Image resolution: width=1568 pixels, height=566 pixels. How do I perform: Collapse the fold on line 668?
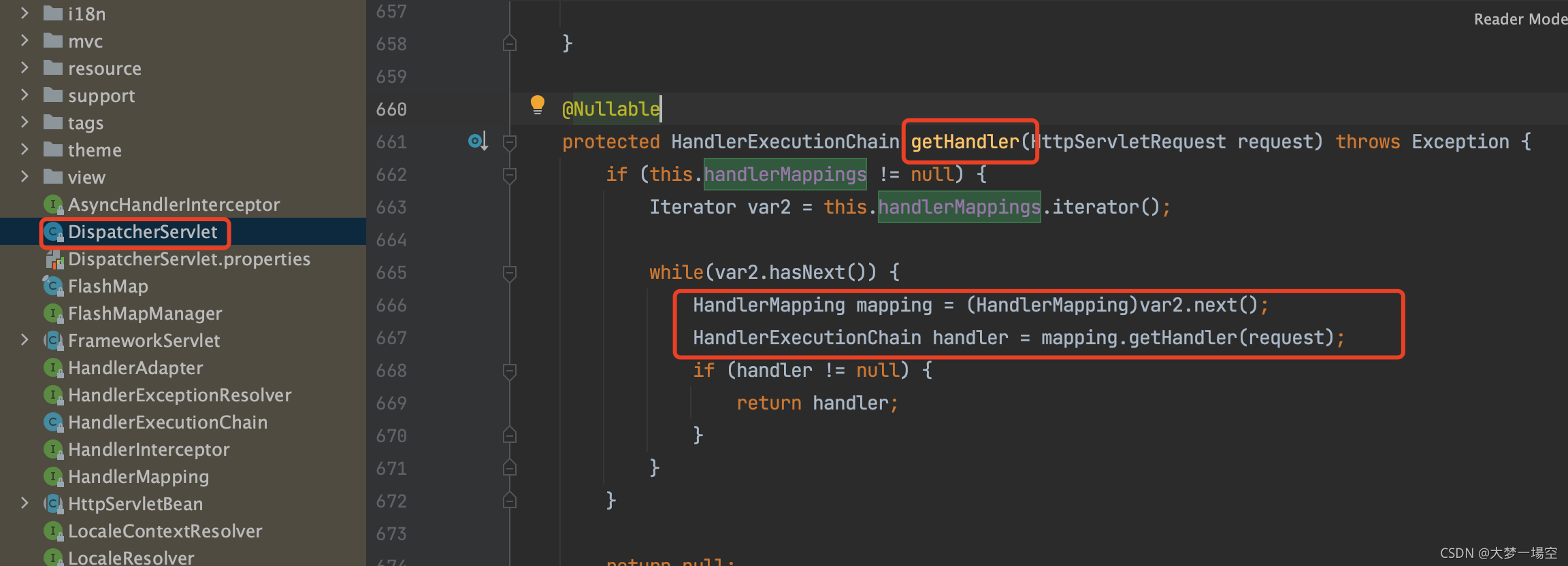(x=509, y=371)
